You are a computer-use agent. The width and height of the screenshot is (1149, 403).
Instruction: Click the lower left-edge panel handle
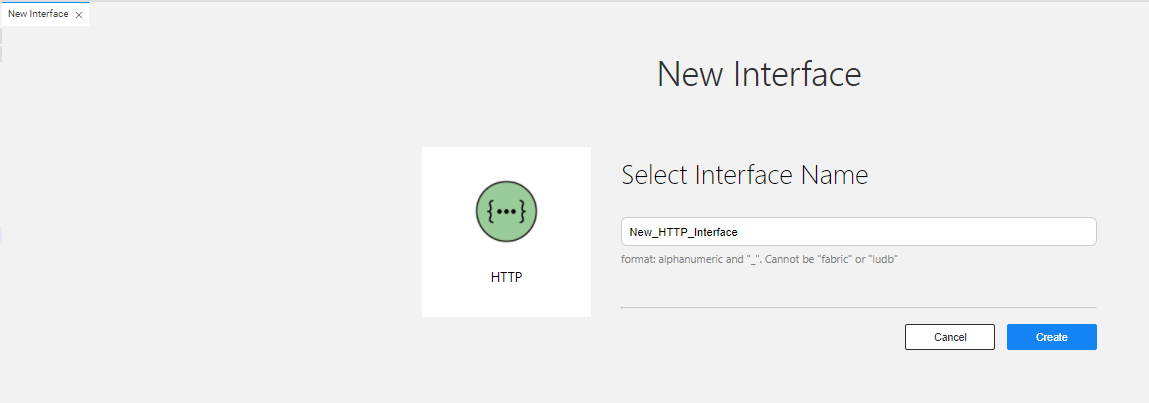[1, 235]
